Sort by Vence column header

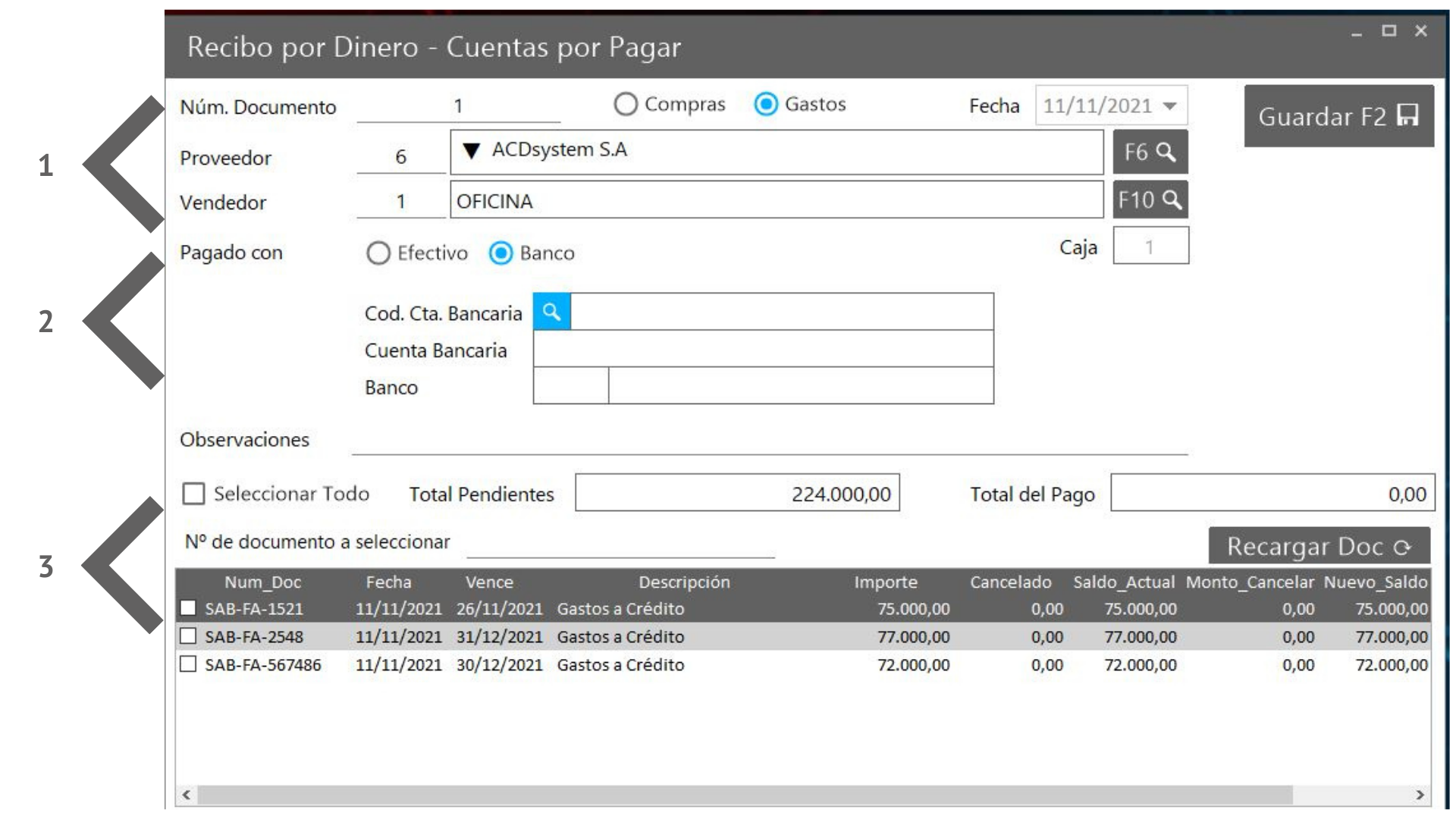[x=489, y=582]
